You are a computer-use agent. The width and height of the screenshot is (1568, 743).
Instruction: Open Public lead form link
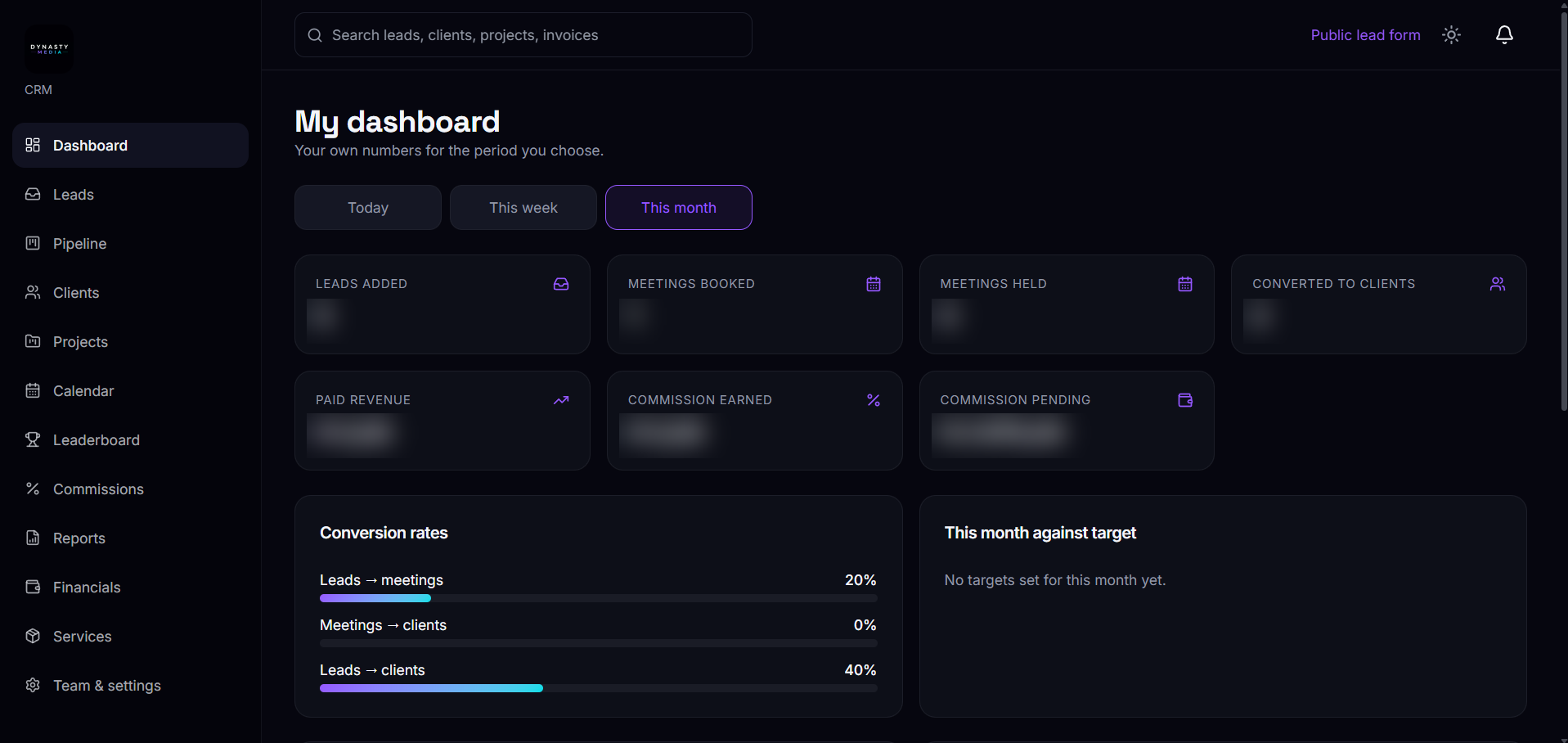coord(1365,35)
